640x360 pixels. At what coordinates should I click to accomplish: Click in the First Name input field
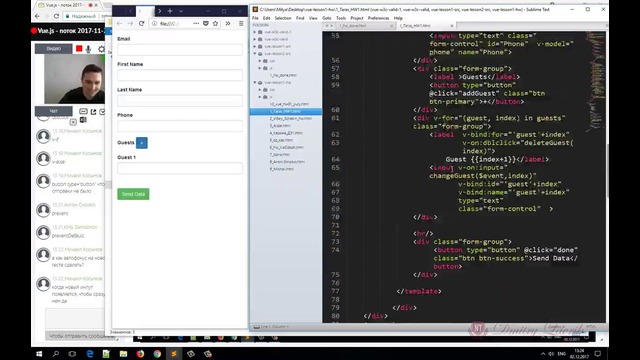180,75
